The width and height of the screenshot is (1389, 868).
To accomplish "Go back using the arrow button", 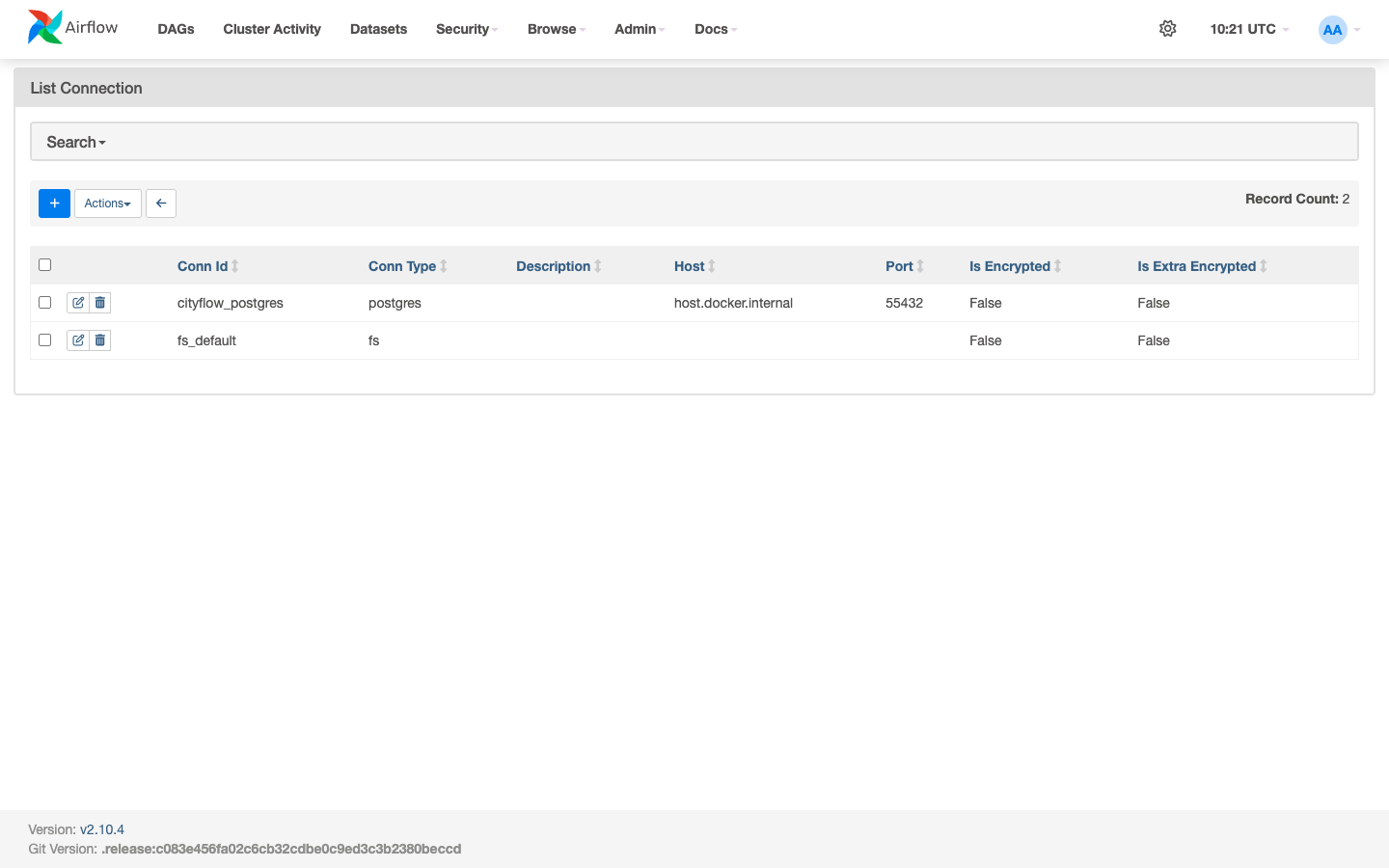I will (161, 203).
